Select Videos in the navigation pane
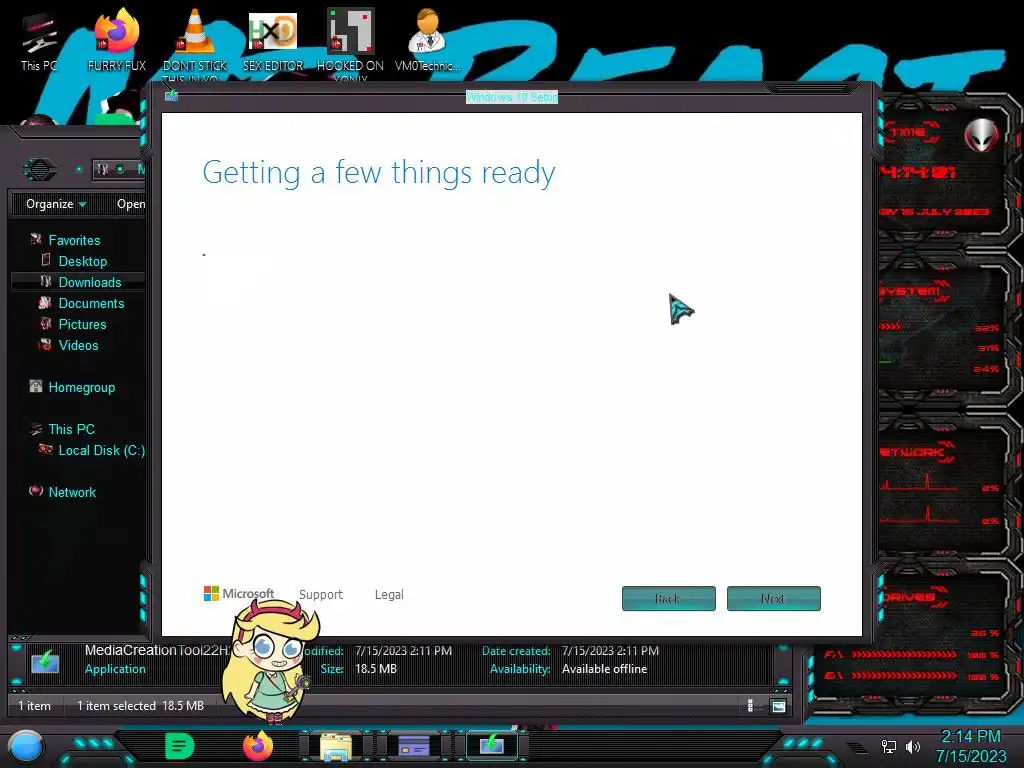 tap(78, 345)
